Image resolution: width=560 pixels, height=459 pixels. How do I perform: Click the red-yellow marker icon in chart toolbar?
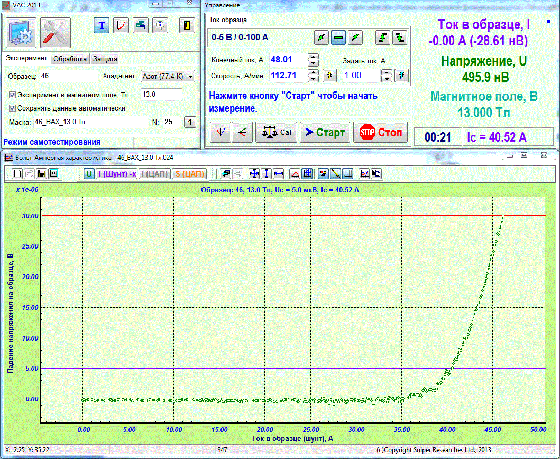click(x=324, y=174)
